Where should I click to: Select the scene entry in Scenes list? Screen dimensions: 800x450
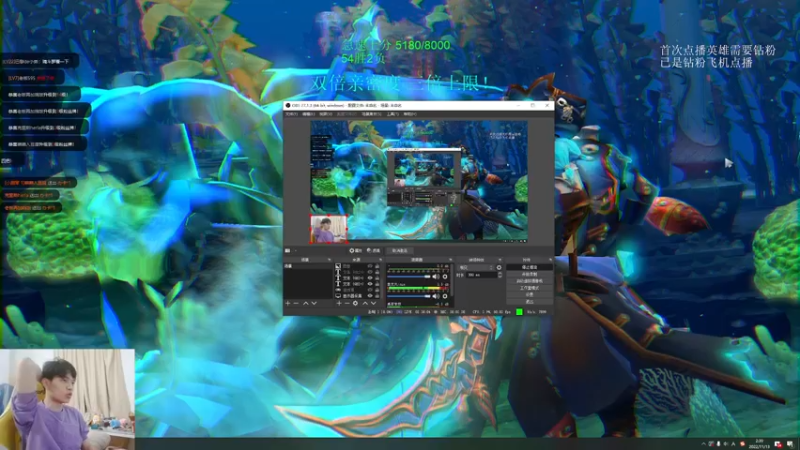[x=308, y=266]
